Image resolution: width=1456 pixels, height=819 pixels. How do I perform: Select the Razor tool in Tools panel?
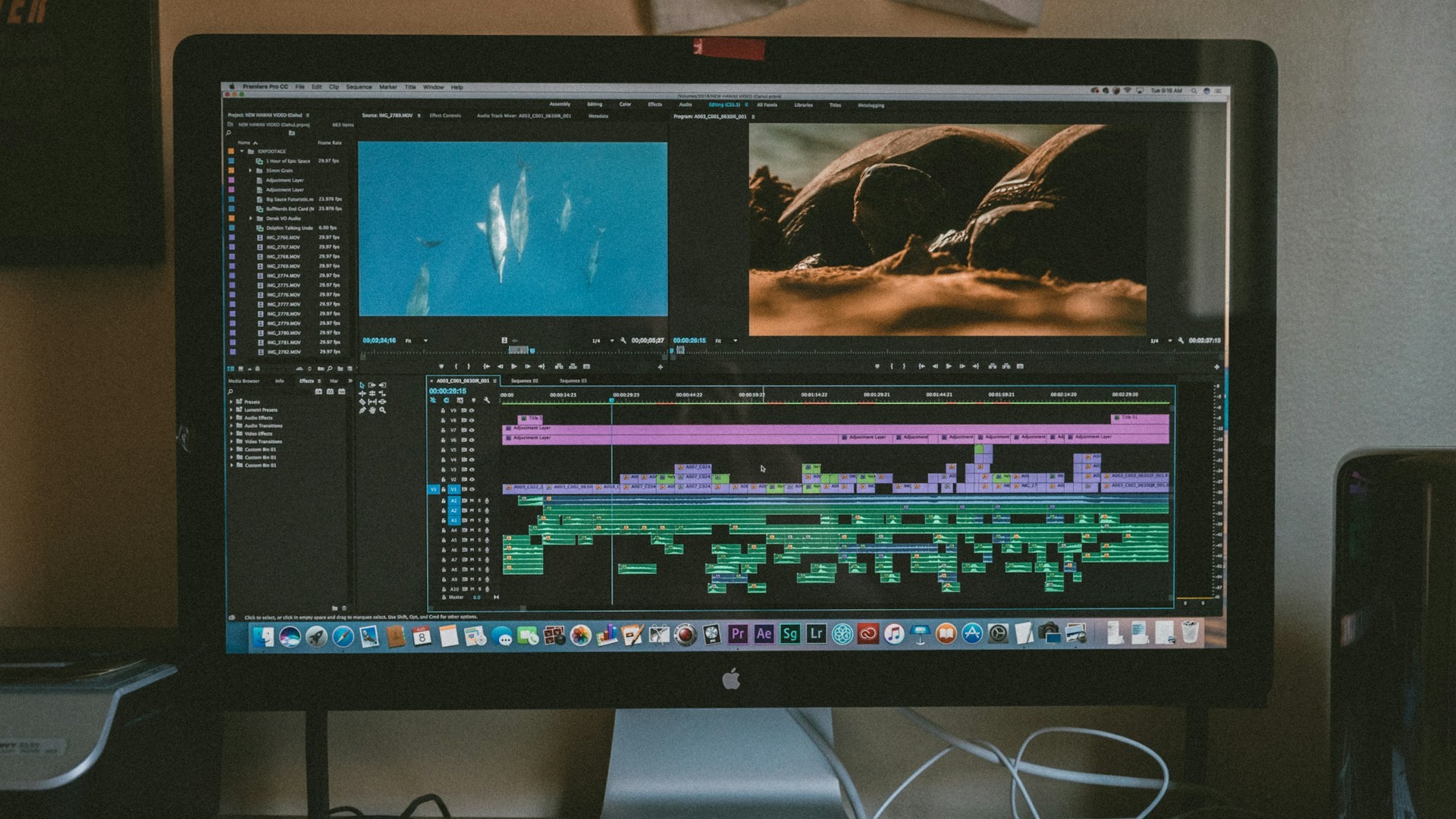[362, 401]
